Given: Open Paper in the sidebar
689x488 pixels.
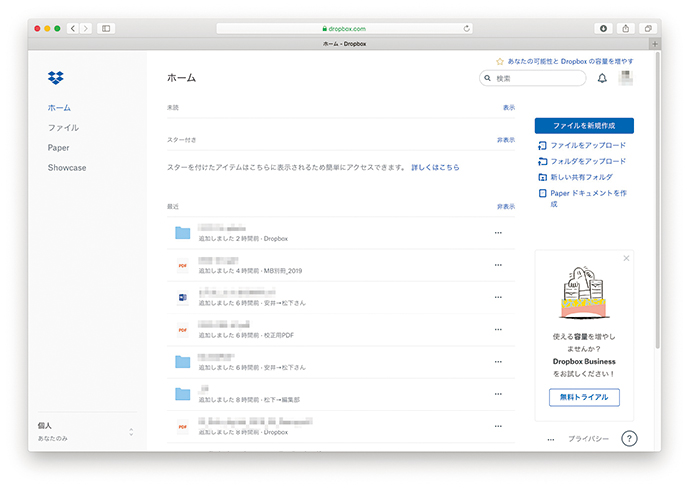Looking at the screenshot, I should (58, 148).
